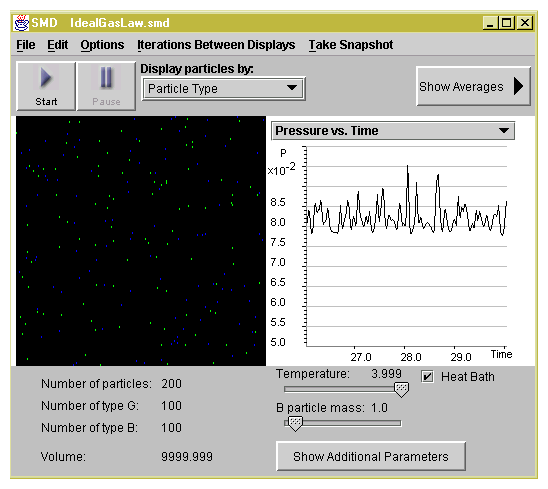Click the Pause button
The width and height of the screenshot is (548, 489).
click(106, 86)
